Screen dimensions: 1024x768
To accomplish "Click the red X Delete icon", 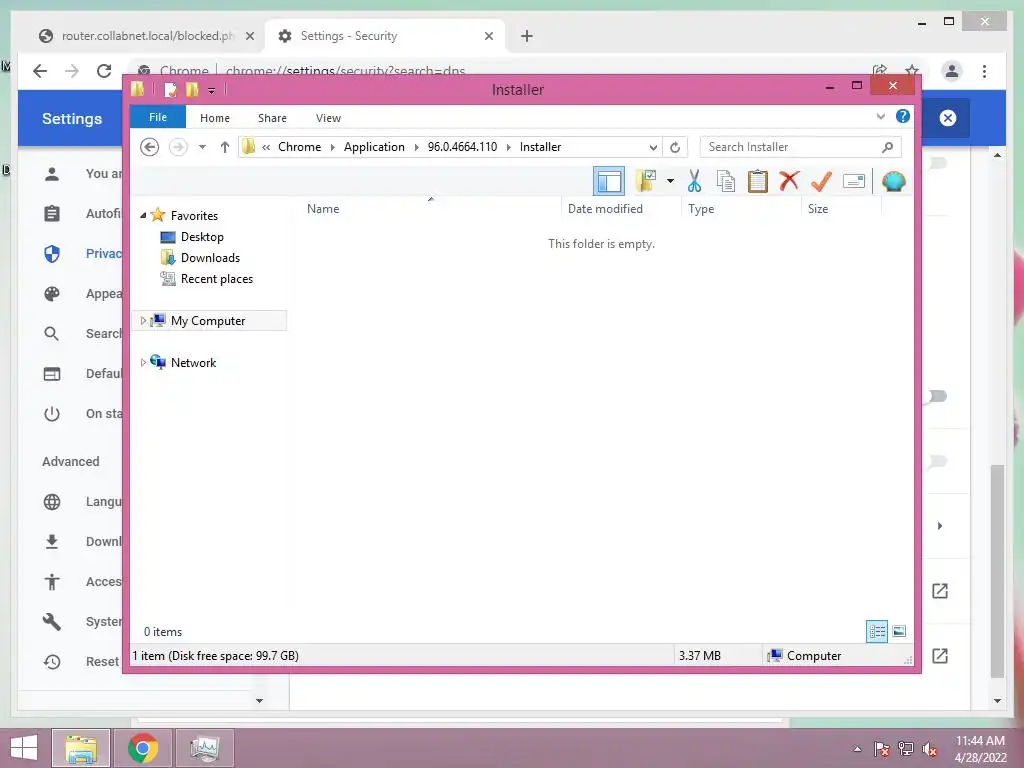I will tap(789, 180).
